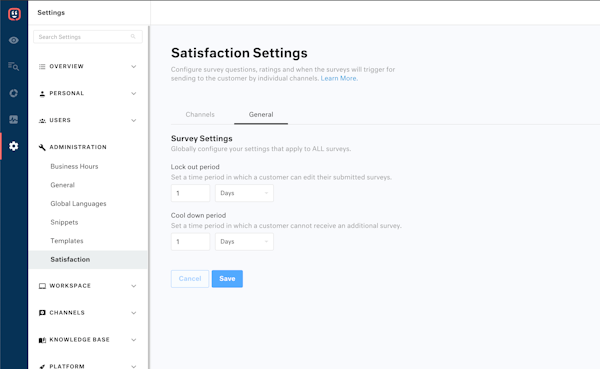Image resolution: width=600 pixels, height=369 pixels.
Task: Open the search list icon in sidebar
Action: [x=14, y=67]
